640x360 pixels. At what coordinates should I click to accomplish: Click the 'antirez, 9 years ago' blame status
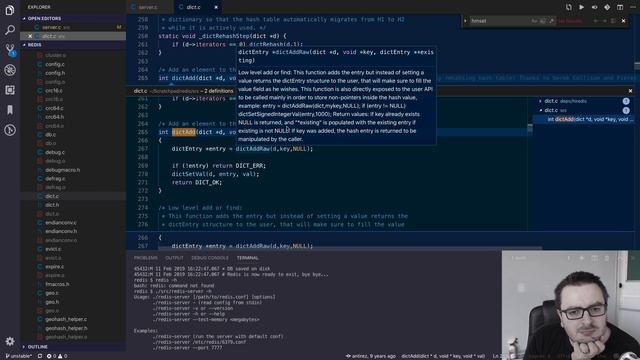pos(371,356)
